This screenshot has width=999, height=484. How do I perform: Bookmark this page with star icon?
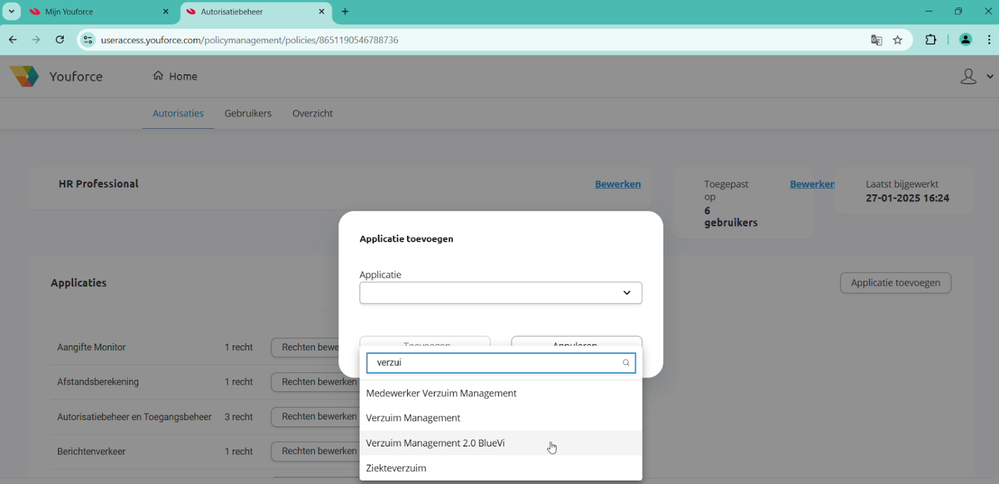pos(898,39)
